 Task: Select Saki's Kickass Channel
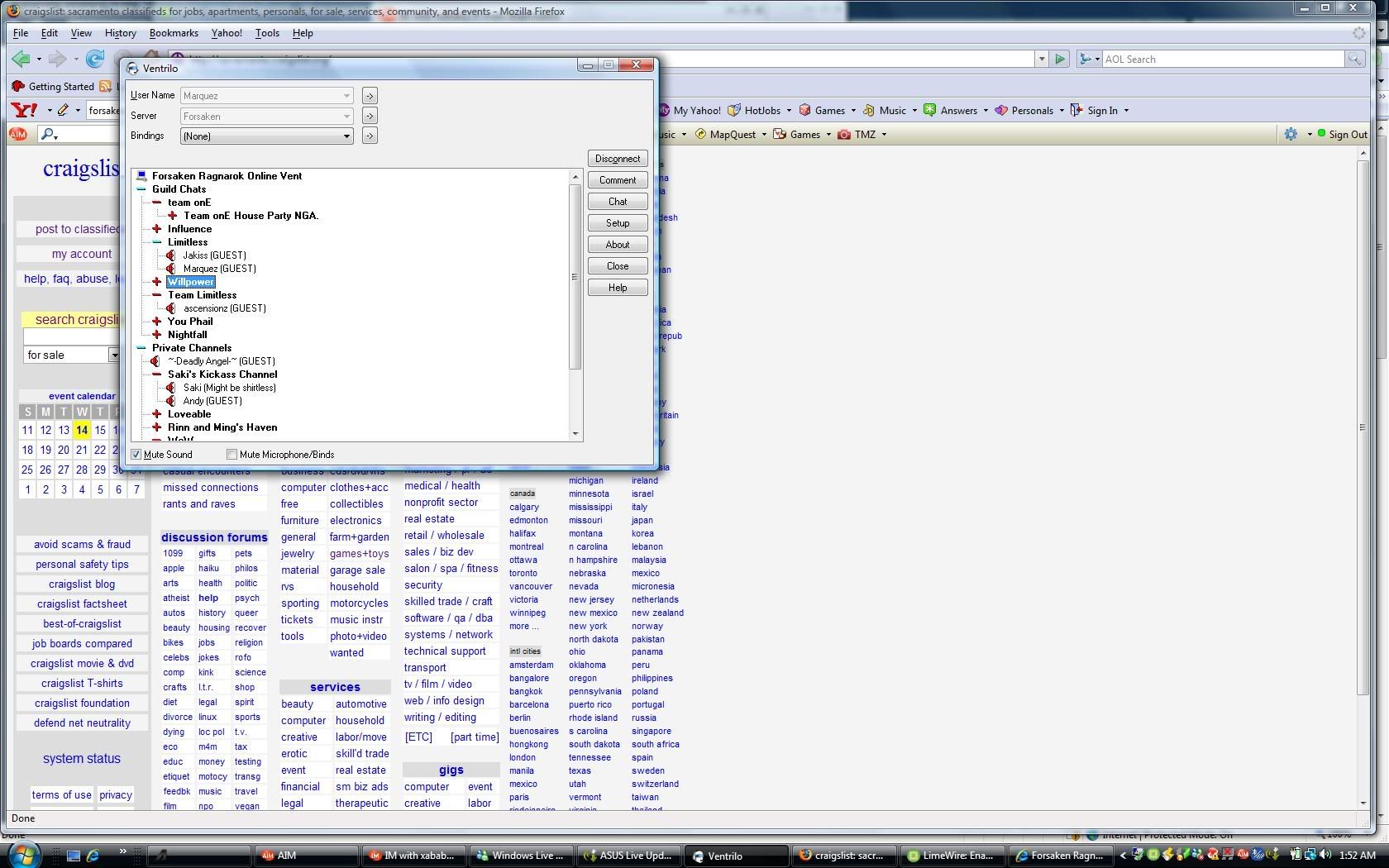click(x=222, y=374)
